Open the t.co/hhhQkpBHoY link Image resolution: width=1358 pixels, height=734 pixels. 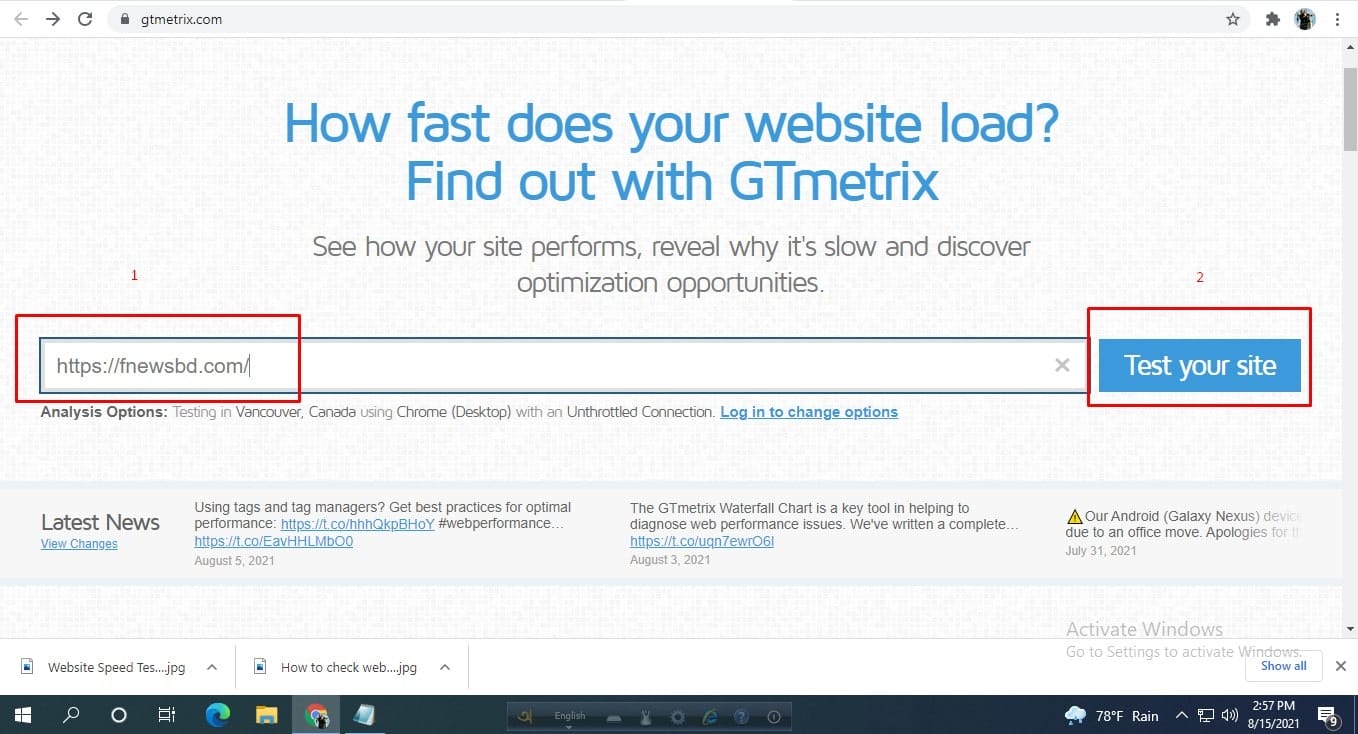click(x=358, y=524)
